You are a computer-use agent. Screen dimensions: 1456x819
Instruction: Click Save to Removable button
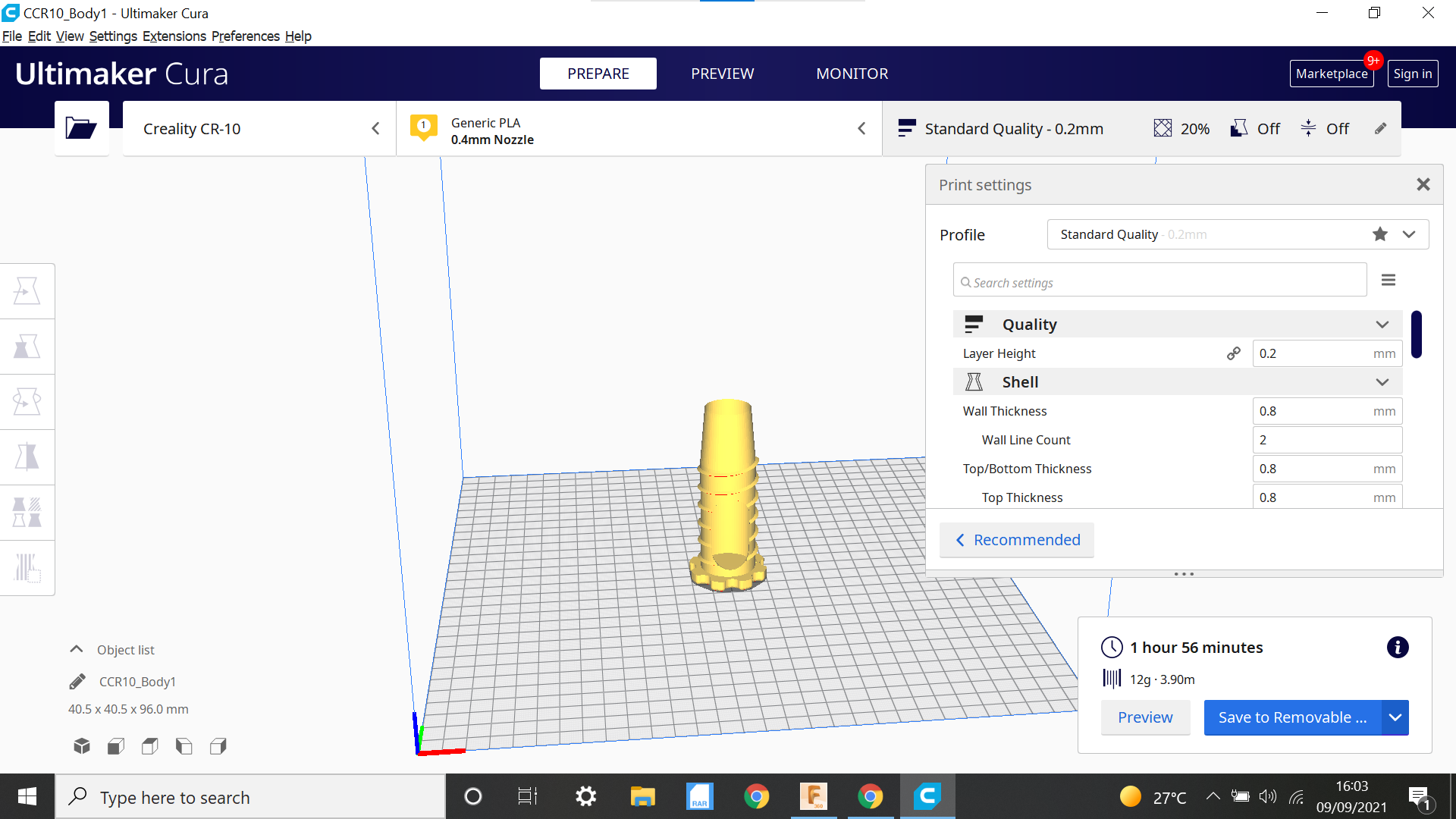[x=1293, y=717]
